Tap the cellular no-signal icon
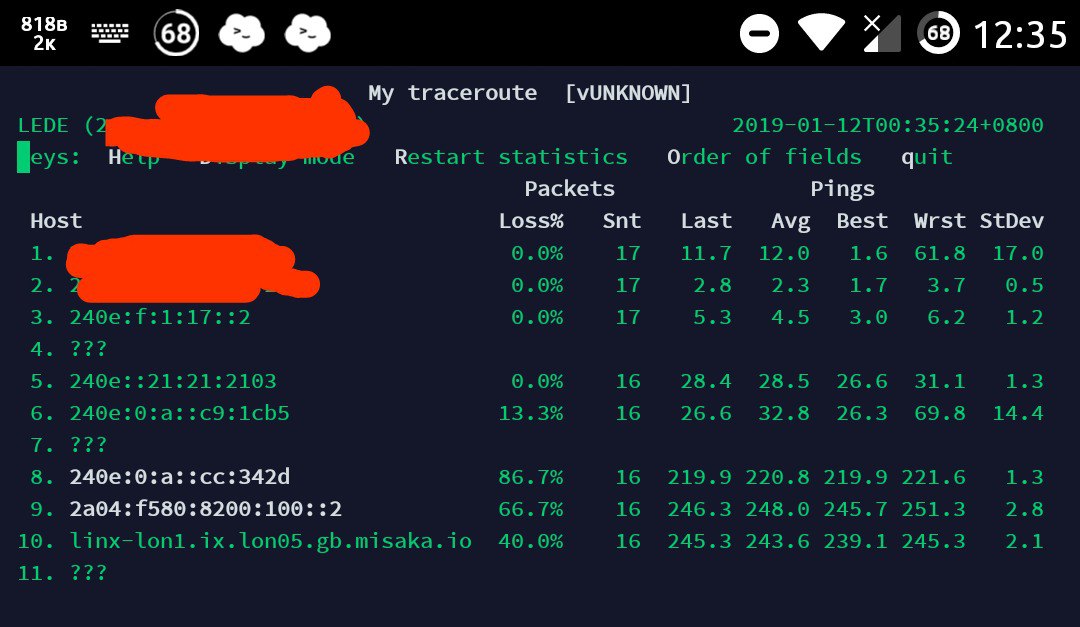The width and height of the screenshot is (1080, 627). click(x=881, y=34)
